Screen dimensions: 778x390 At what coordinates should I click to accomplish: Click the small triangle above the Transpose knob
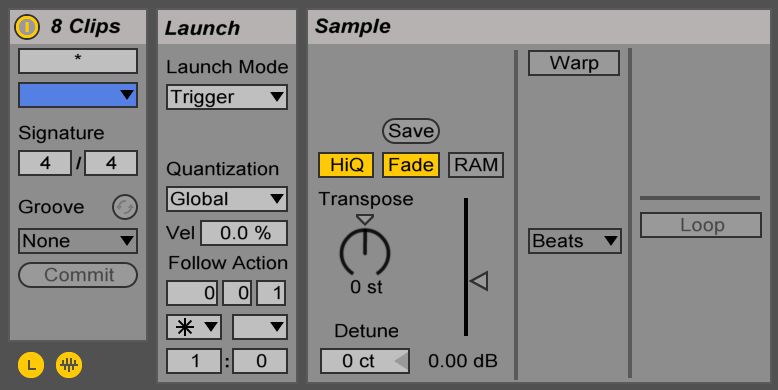coord(365,219)
